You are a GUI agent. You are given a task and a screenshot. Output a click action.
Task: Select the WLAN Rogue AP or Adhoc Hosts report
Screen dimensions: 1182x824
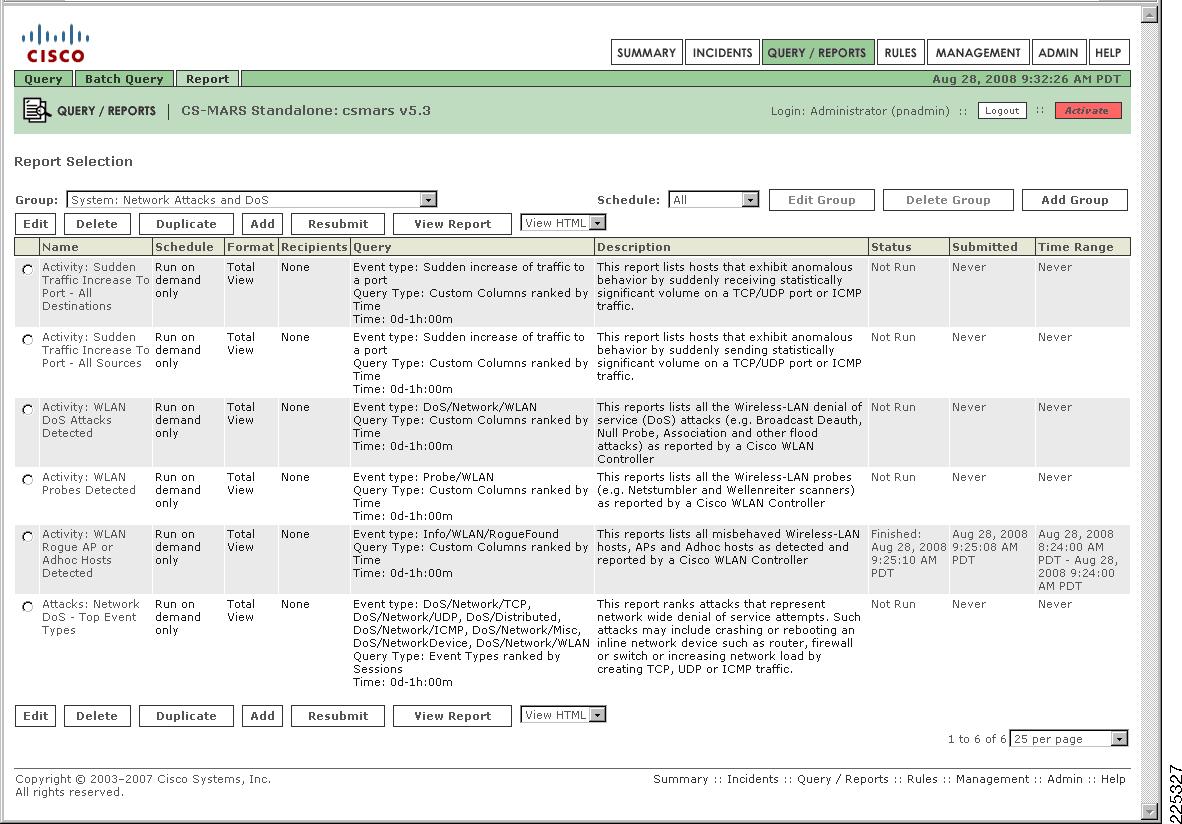(x=28, y=536)
